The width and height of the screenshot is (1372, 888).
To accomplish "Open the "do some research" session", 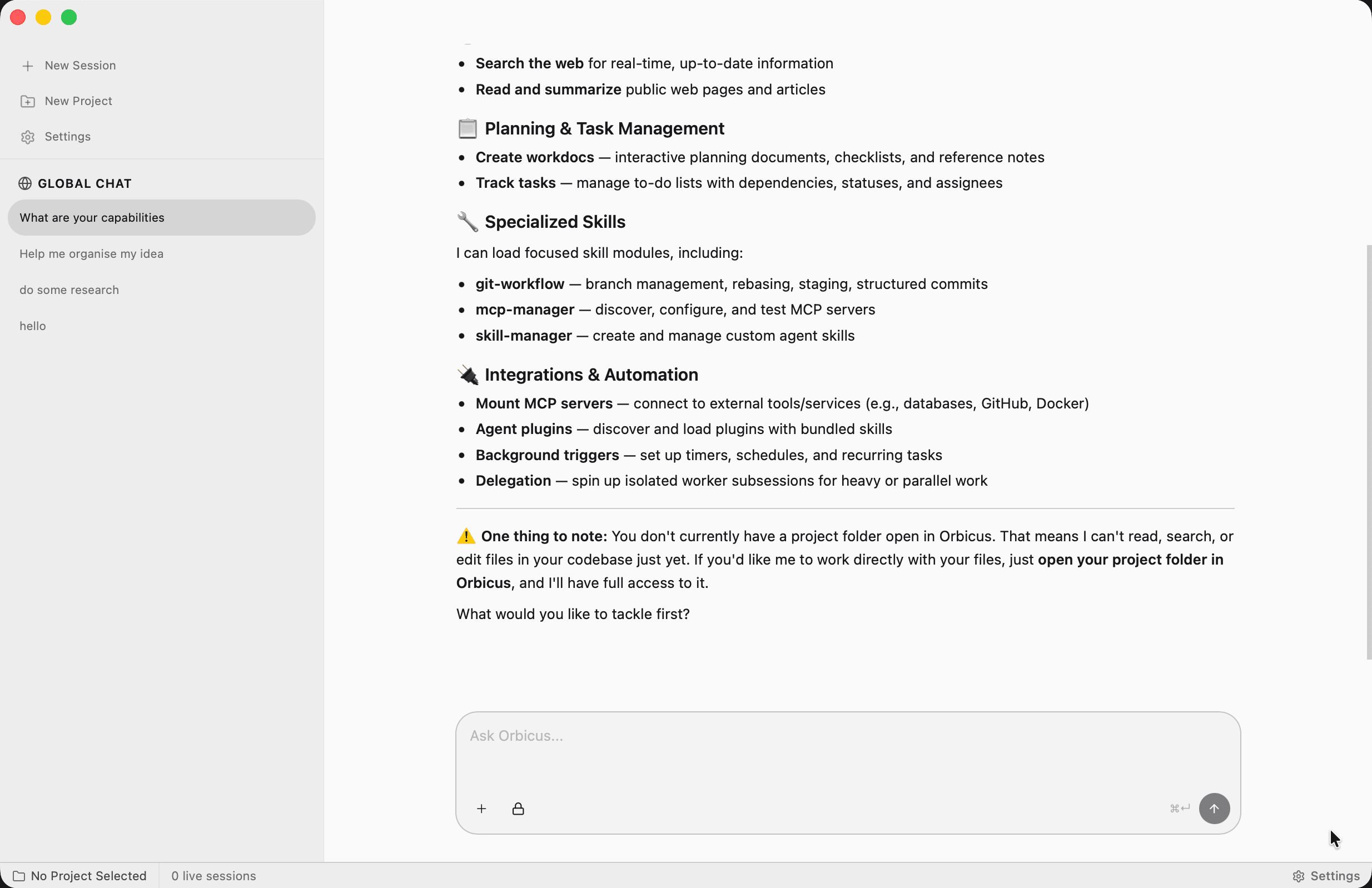I will 161,290.
